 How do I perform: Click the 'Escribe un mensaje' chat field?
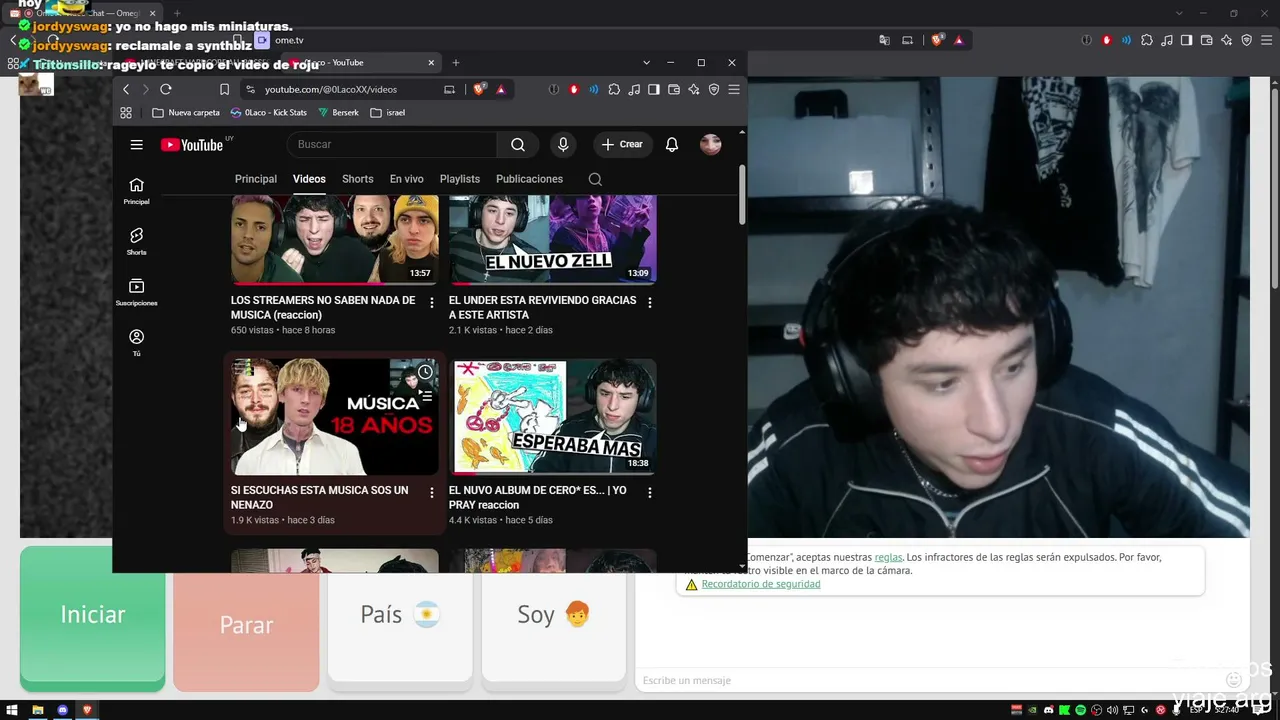click(x=930, y=680)
